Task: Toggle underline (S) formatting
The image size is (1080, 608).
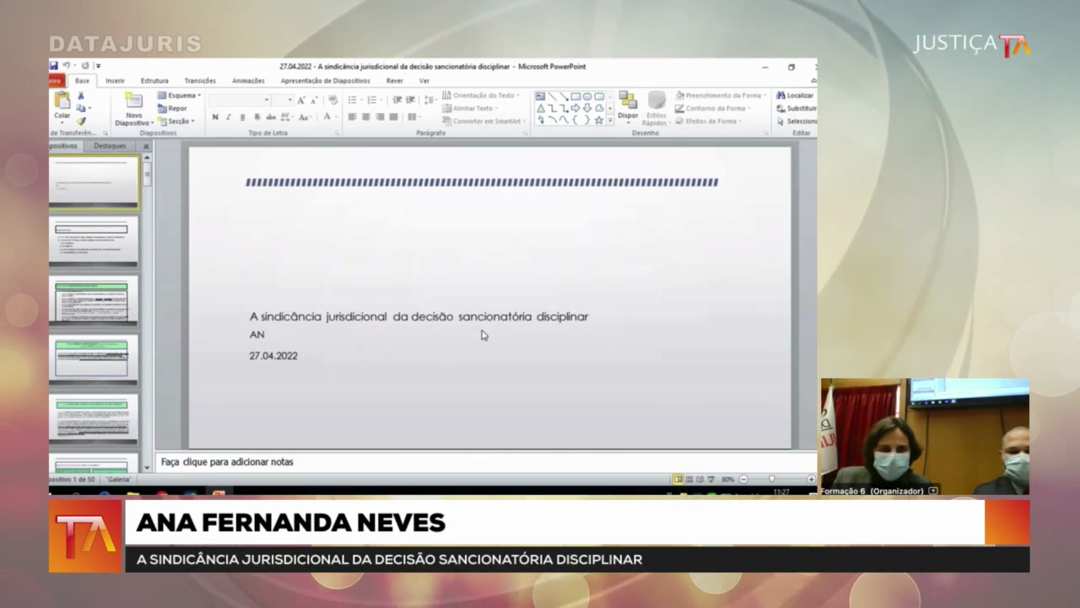Action: coord(243,117)
